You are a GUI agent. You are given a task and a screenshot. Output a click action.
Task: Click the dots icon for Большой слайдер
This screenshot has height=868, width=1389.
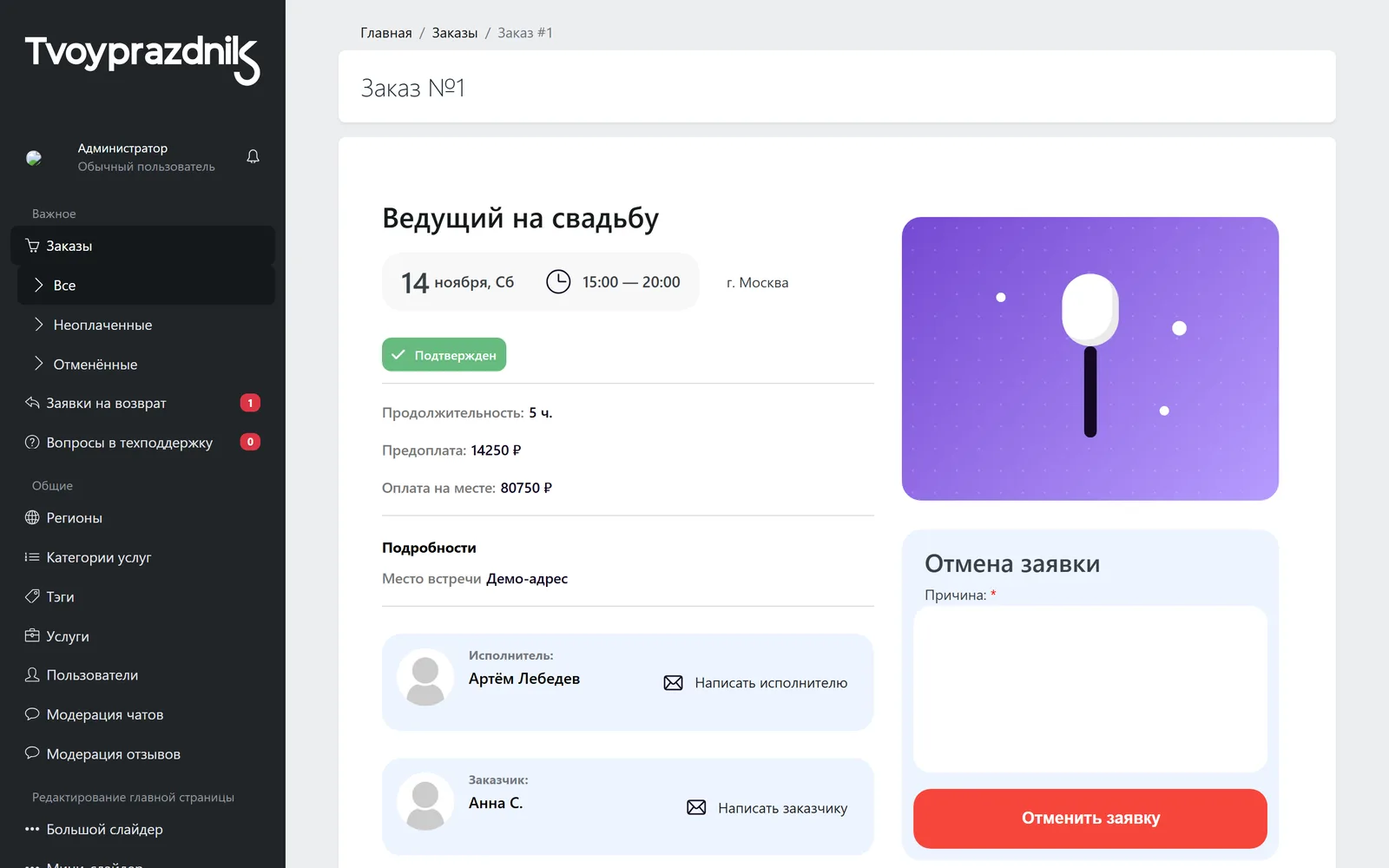click(x=32, y=829)
